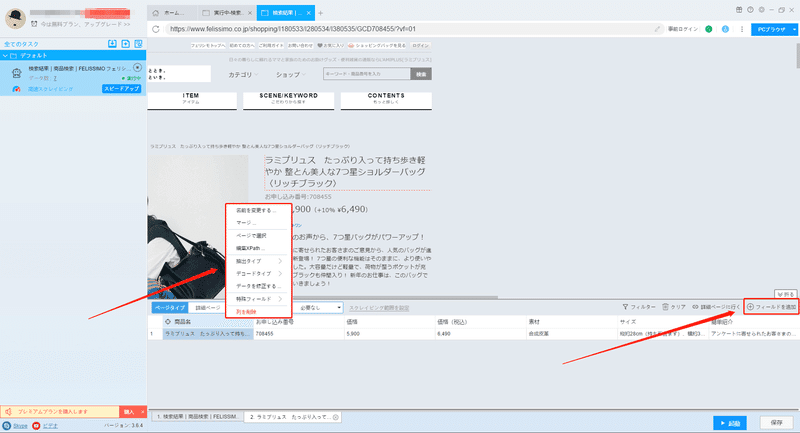800x433 pixels.
Task: Click the user avatar with hat
Action: point(15,18)
